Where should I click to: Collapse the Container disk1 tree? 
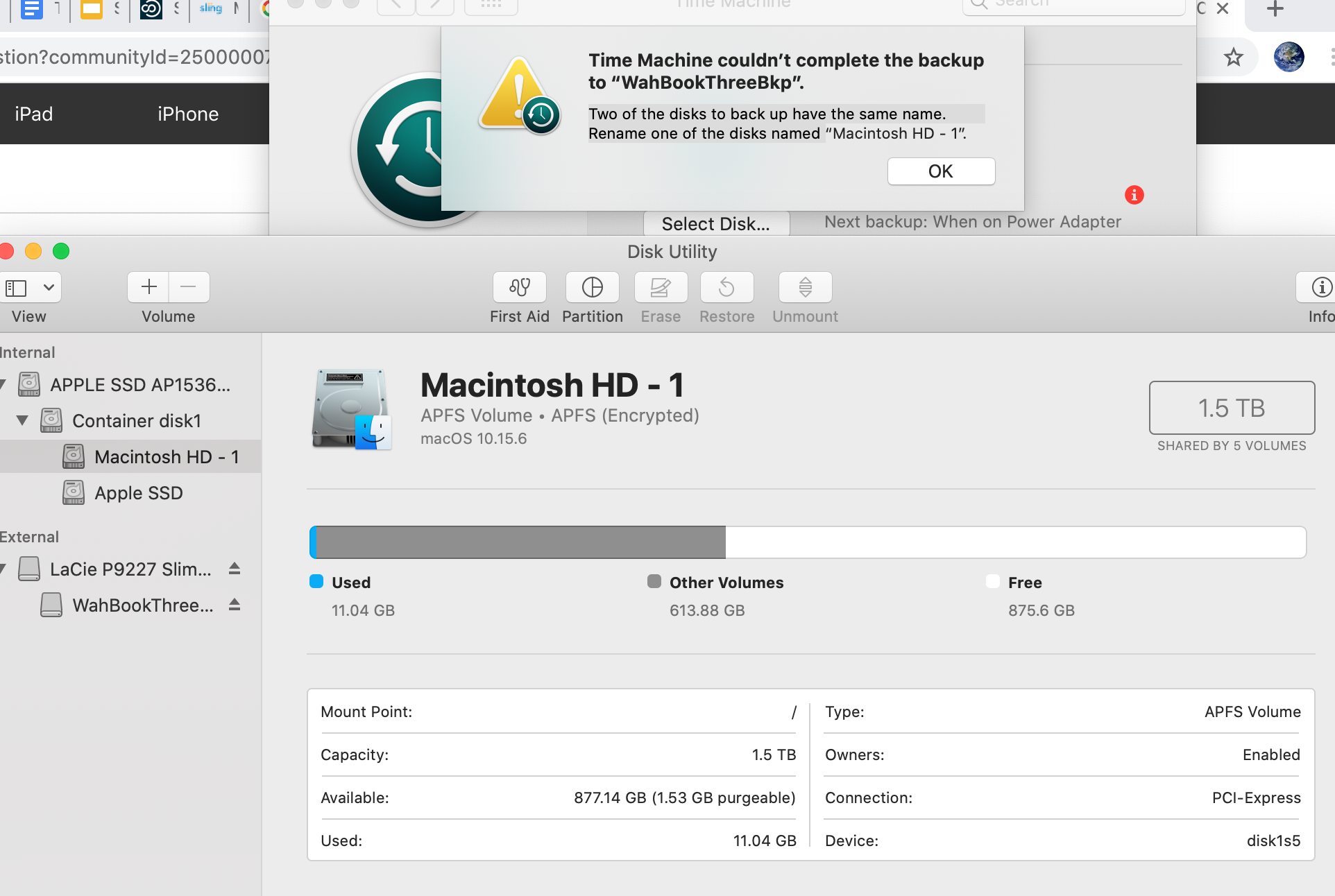[x=22, y=420]
